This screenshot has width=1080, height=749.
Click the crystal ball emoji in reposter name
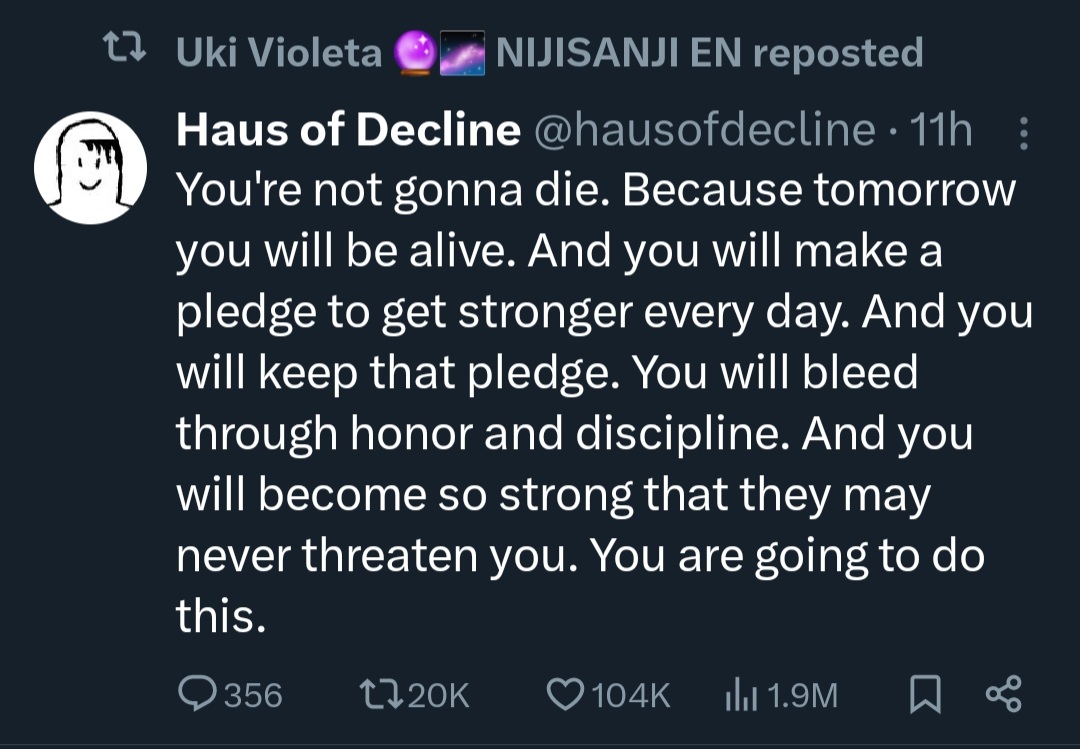(x=414, y=52)
